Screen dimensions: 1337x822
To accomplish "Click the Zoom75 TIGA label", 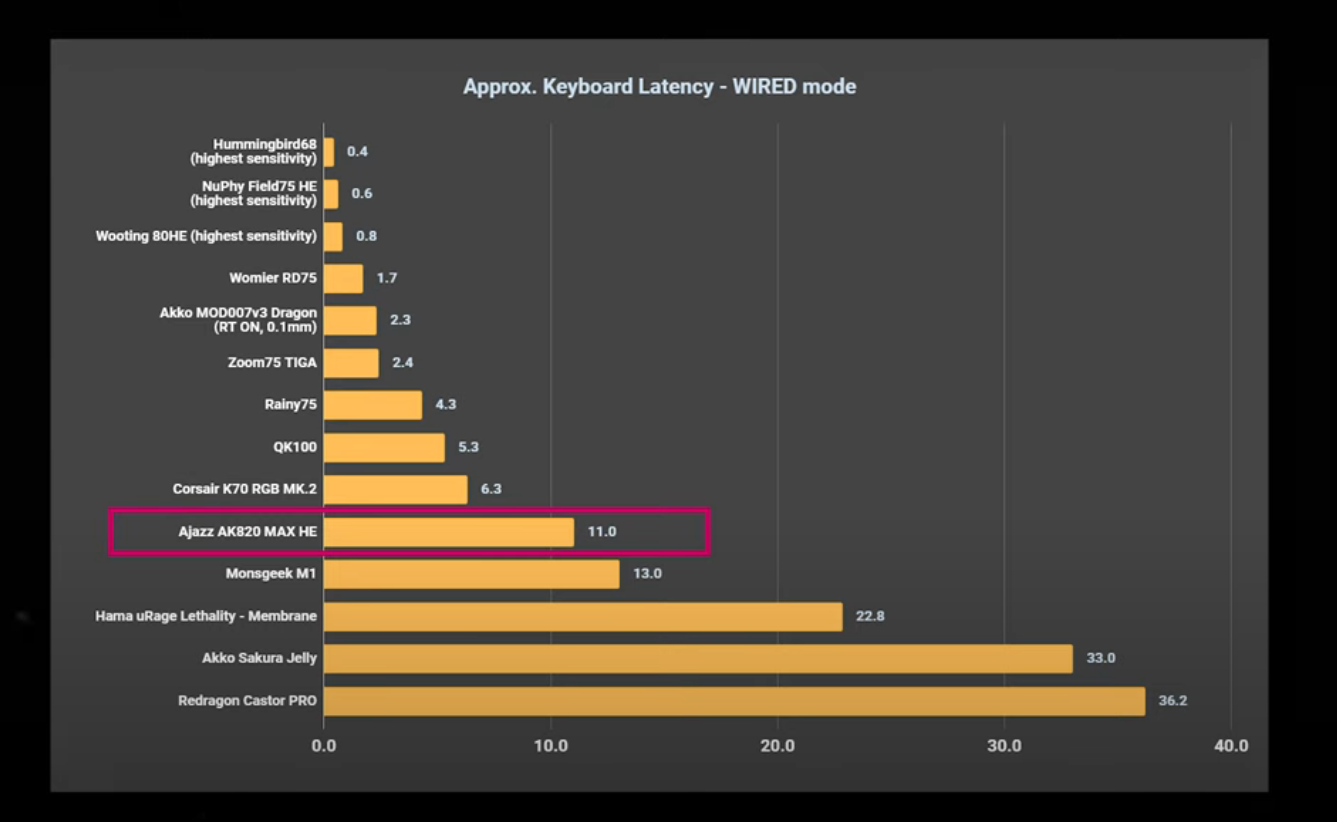I will pyautogui.click(x=272, y=362).
